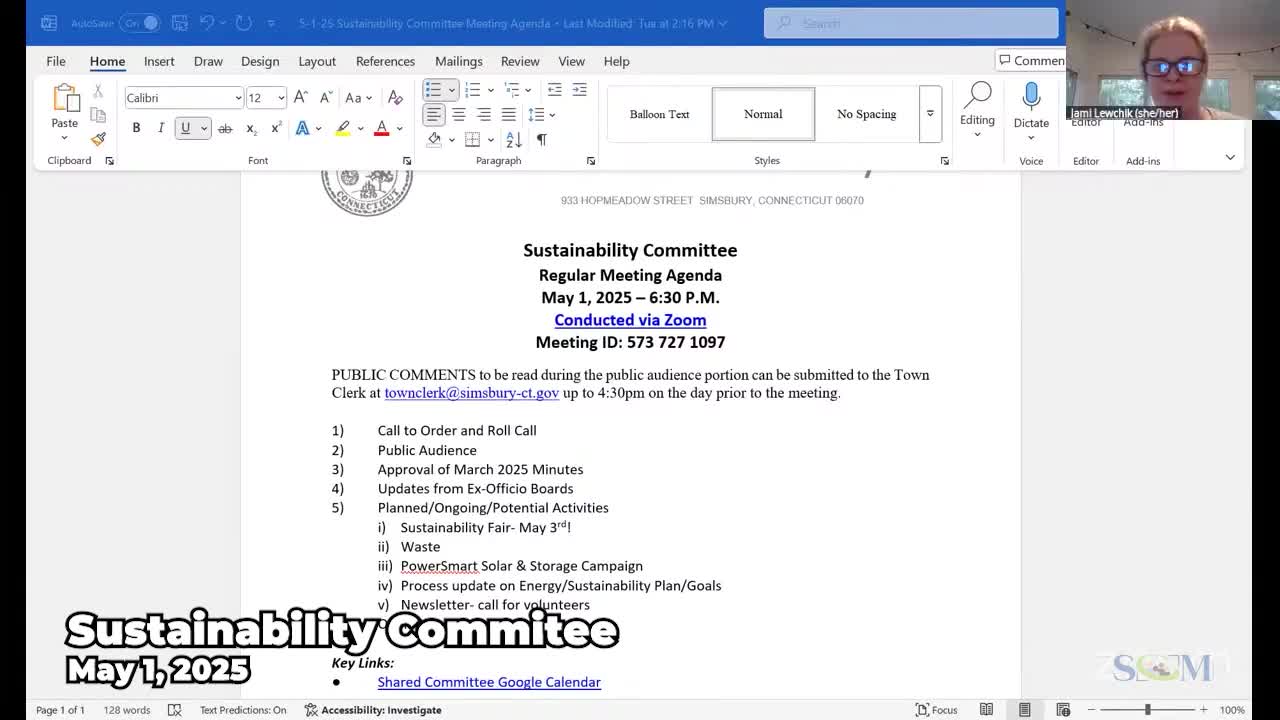Click the Clear All Formatting icon
Viewport: 1280px width, 720px height.
[x=395, y=98]
